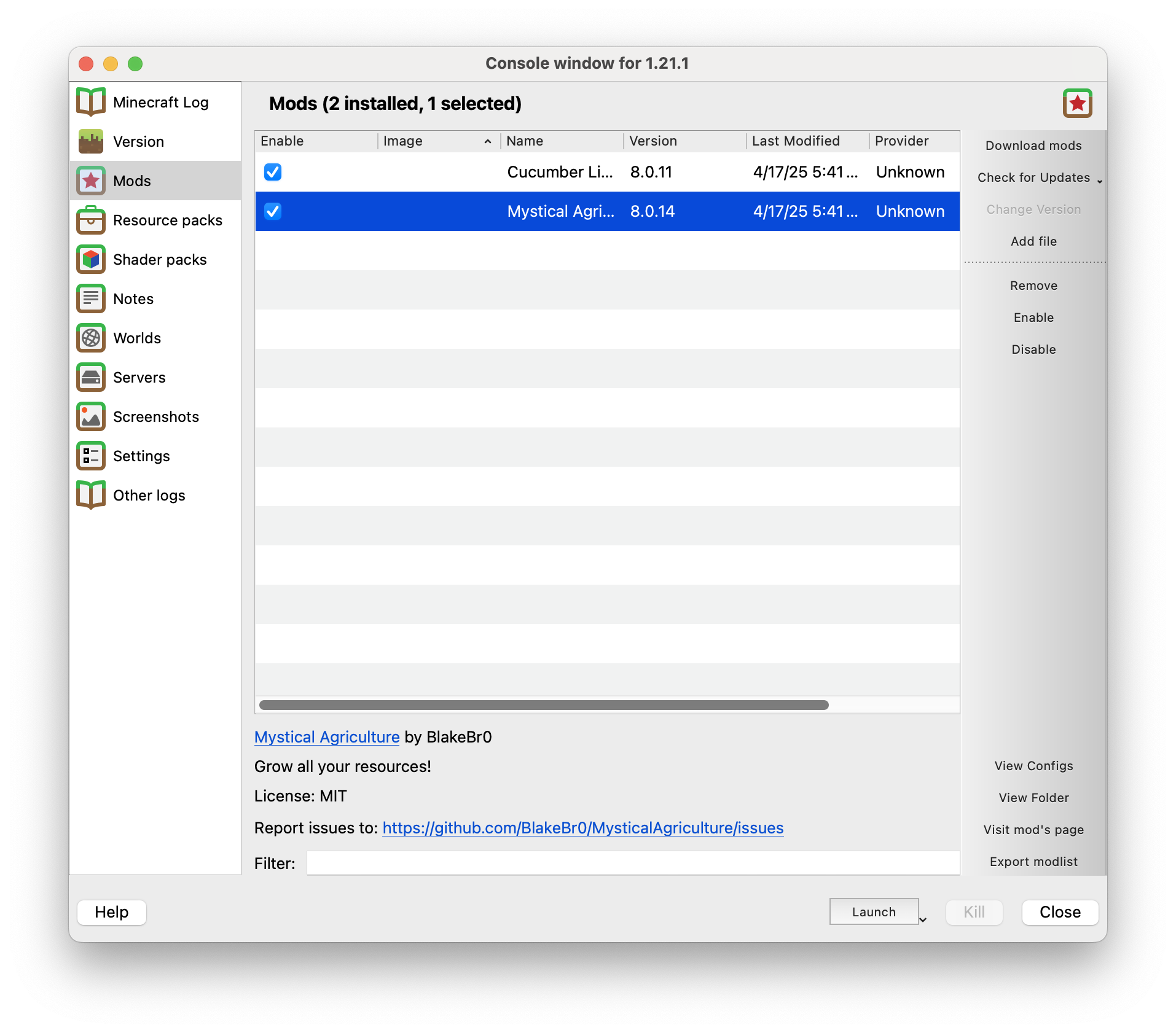Click the Minecraft Log book icon
Viewport: 1176px width, 1033px height.
[91, 102]
